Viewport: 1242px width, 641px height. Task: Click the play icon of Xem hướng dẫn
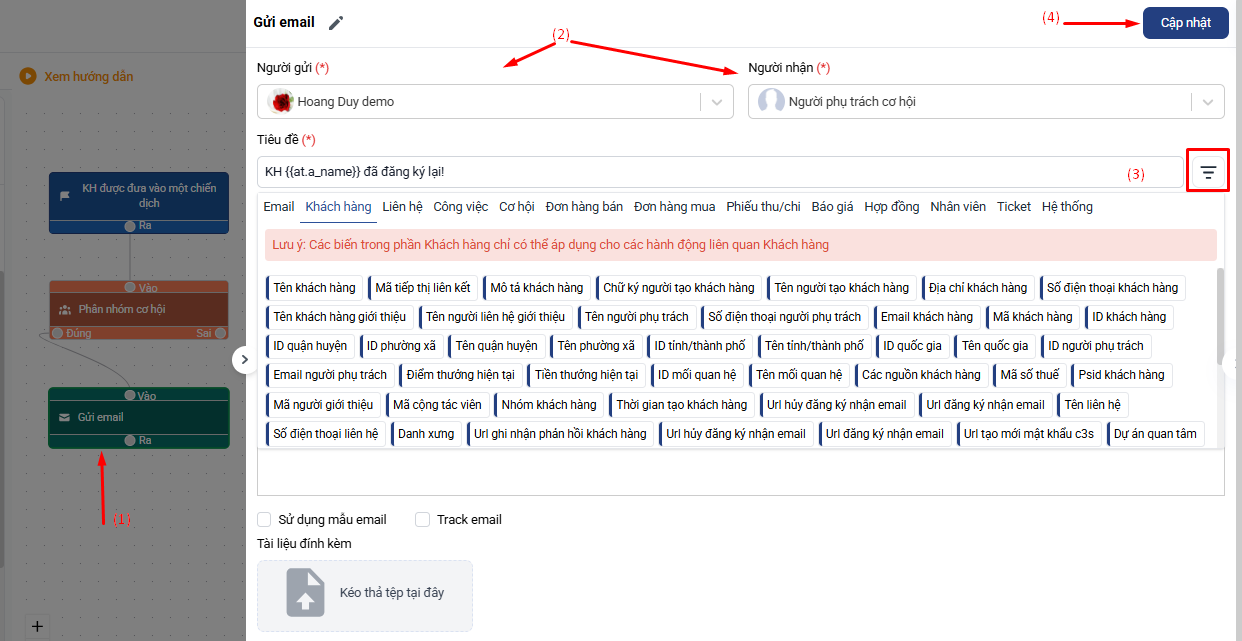(x=28, y=76)
